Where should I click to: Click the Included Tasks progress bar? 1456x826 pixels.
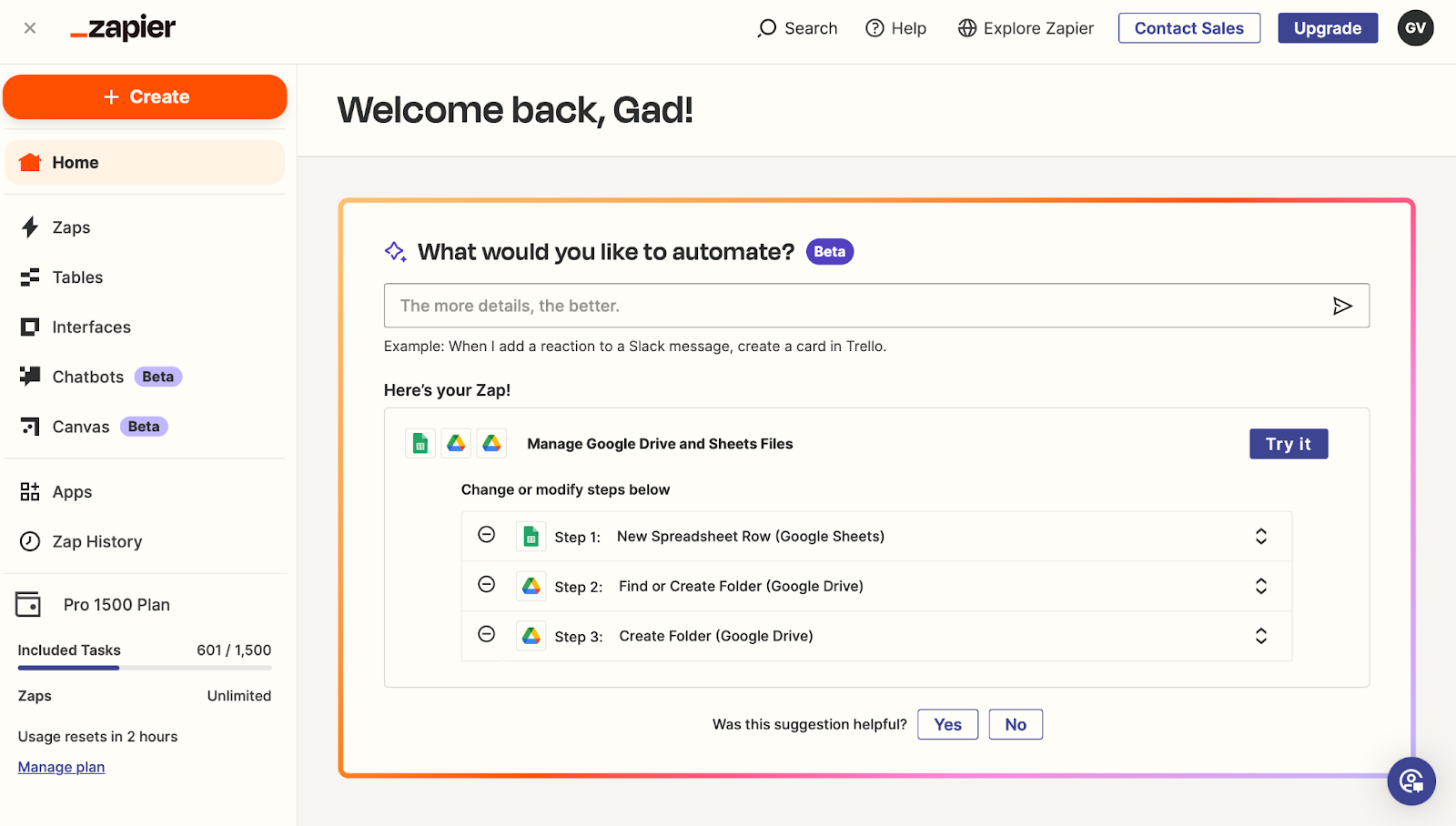145,668
